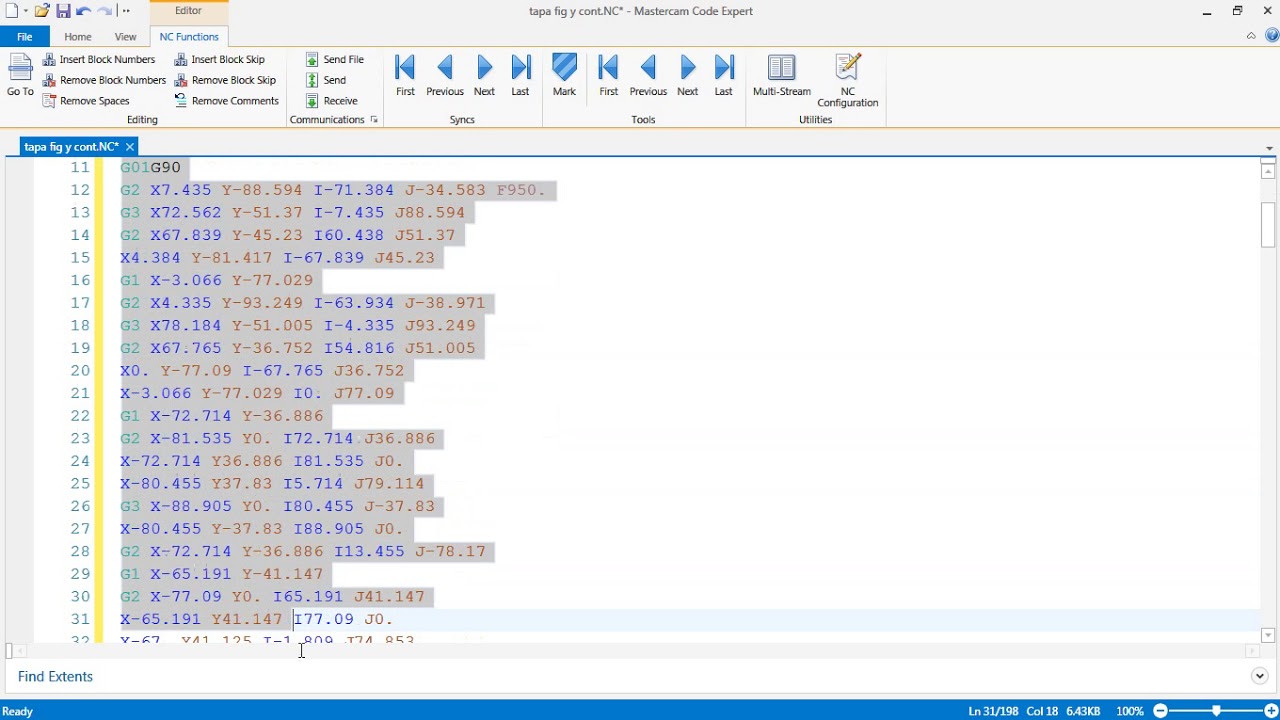The image size is (1280, 720).
Task: Select the NC Functions ribbon tab
Action: click(x=189, y=37)
